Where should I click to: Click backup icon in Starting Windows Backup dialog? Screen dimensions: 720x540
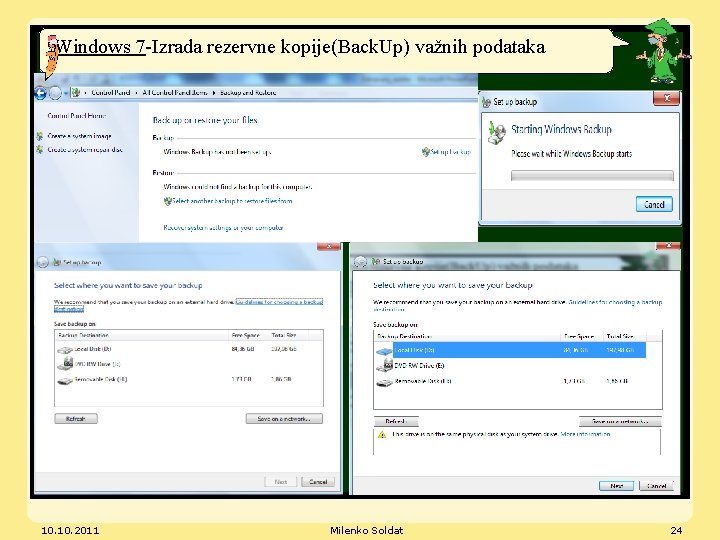pos(496,133)
